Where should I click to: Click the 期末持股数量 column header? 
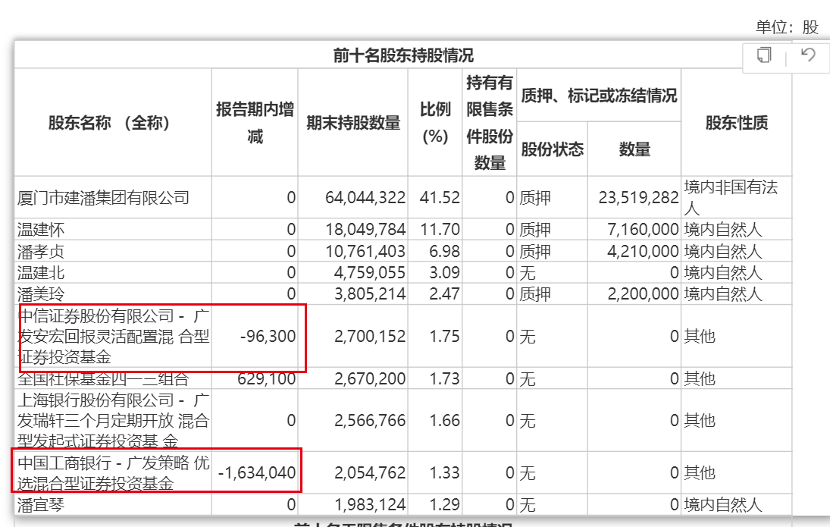tap(353, 123)
